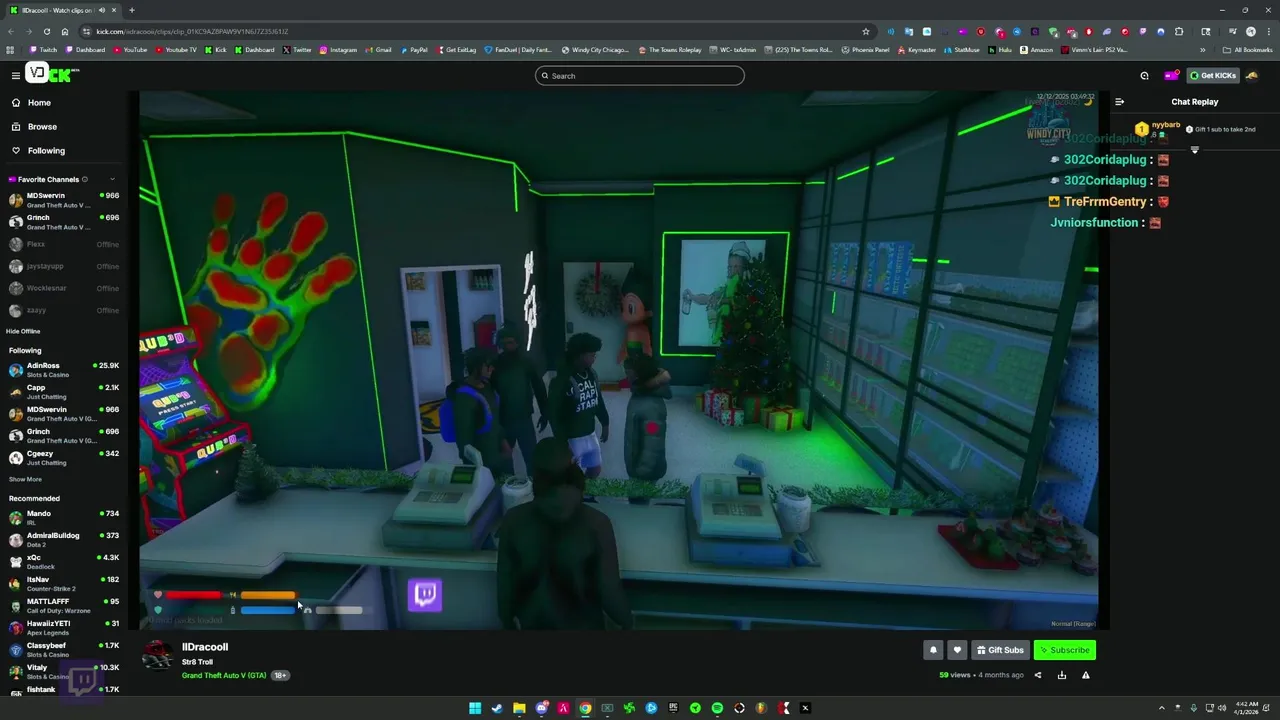Screen dimensions: 1280x720
Task: Open Classybeef recommended channel
Action: pos(64,650)
